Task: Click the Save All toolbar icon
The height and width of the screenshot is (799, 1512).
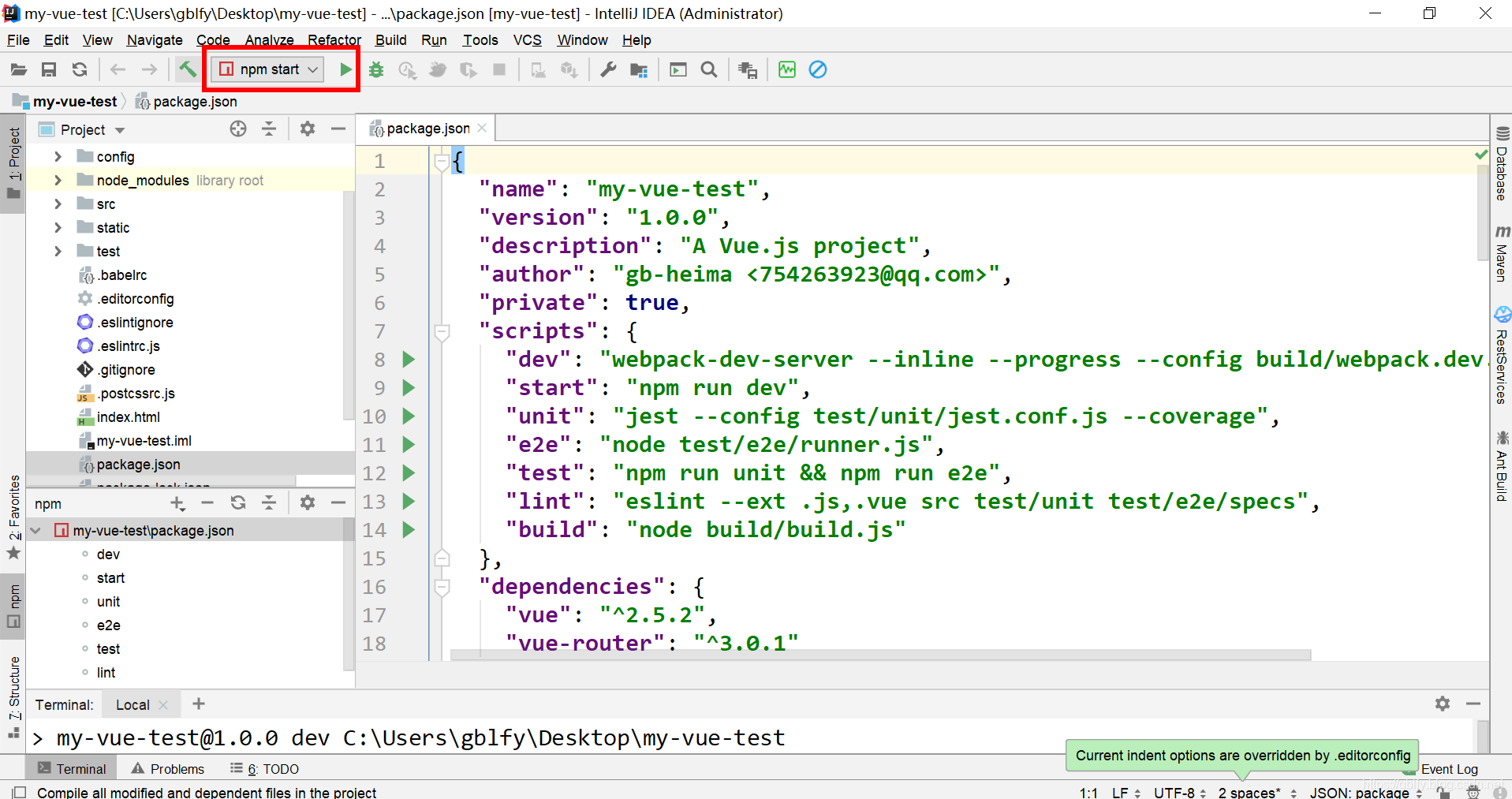Action: tap(49, 70)
